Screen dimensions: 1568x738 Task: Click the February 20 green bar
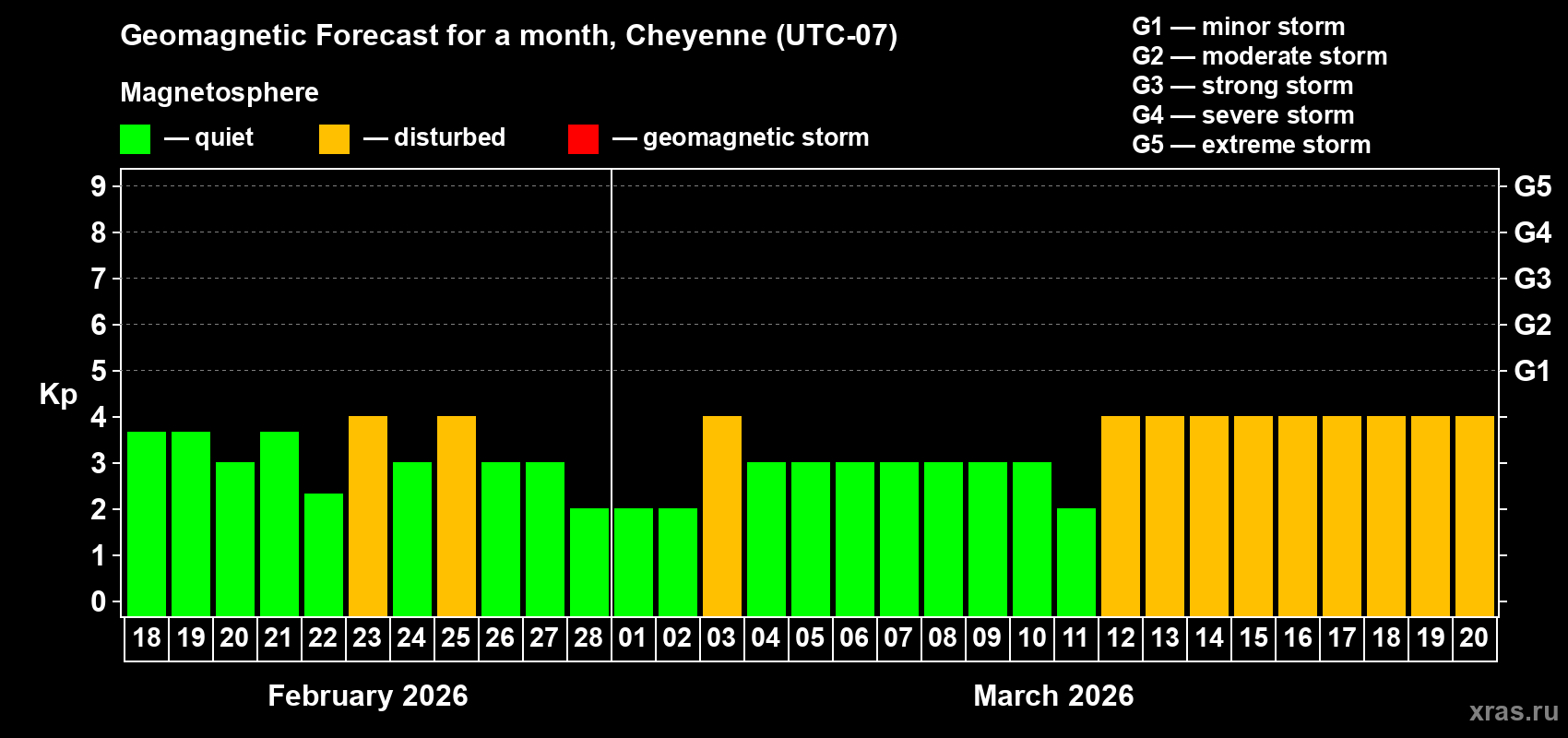(x=235, y=539)
